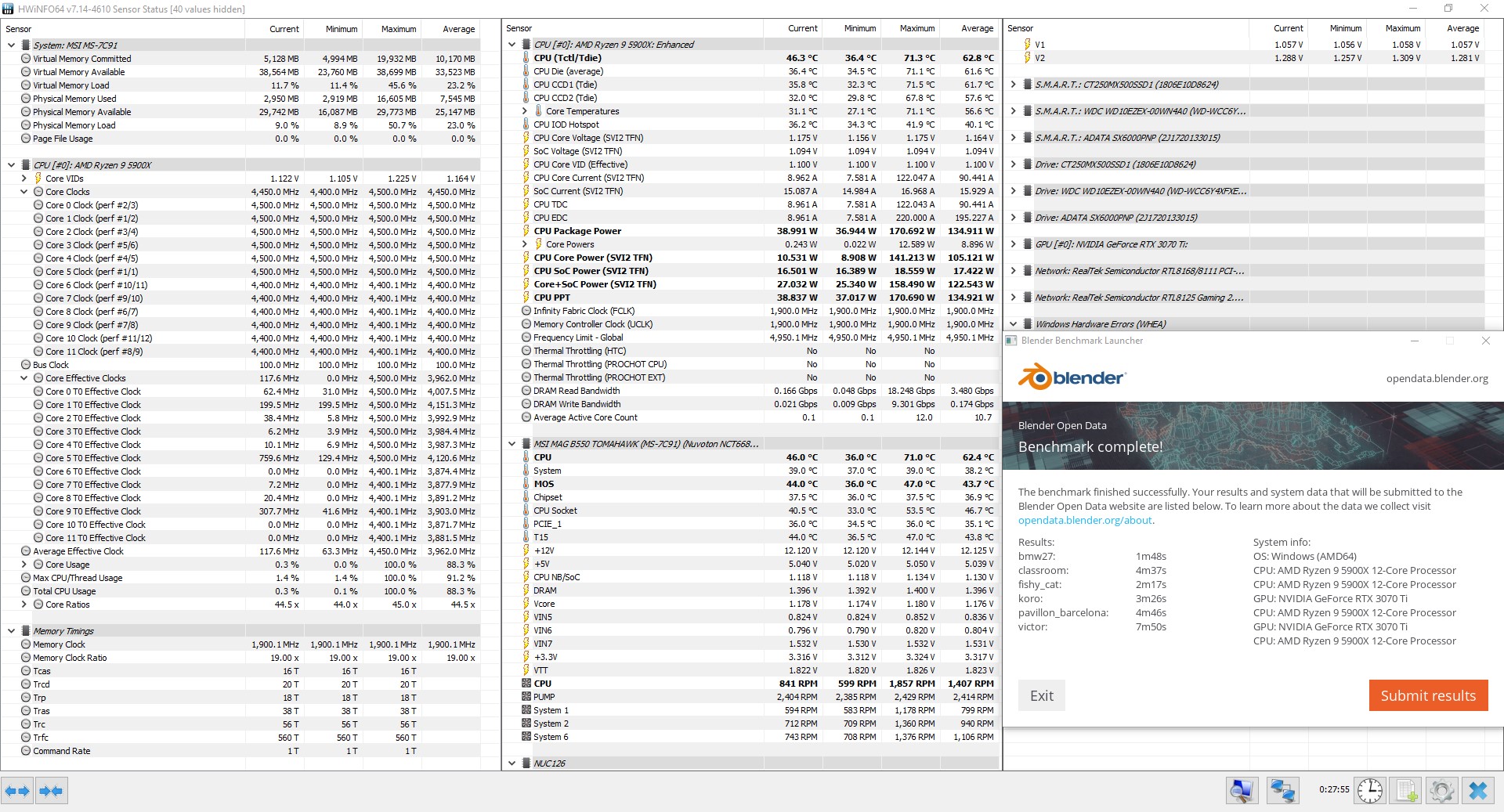Viewport: 1504px width, 812px height.
Task: Click the thermometer icon beside CPU IOD Hotspot
Action: 526,125
